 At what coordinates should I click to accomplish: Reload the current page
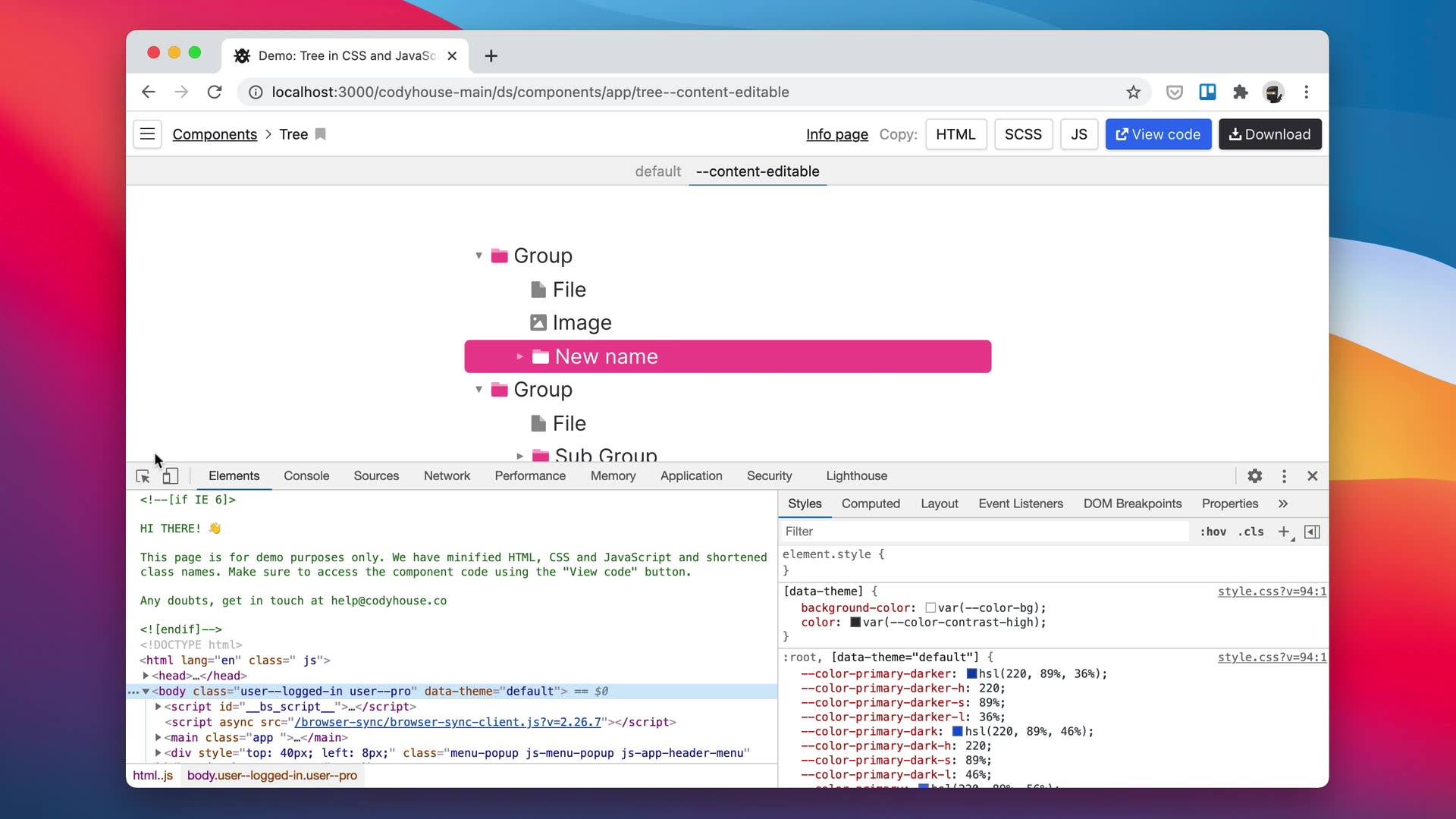point(215,92)
